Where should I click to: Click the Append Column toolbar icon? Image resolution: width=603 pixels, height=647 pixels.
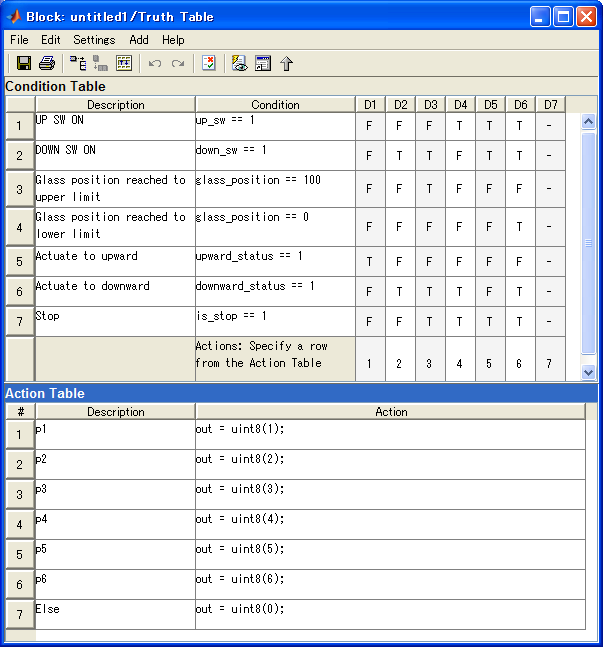[100, 64]
